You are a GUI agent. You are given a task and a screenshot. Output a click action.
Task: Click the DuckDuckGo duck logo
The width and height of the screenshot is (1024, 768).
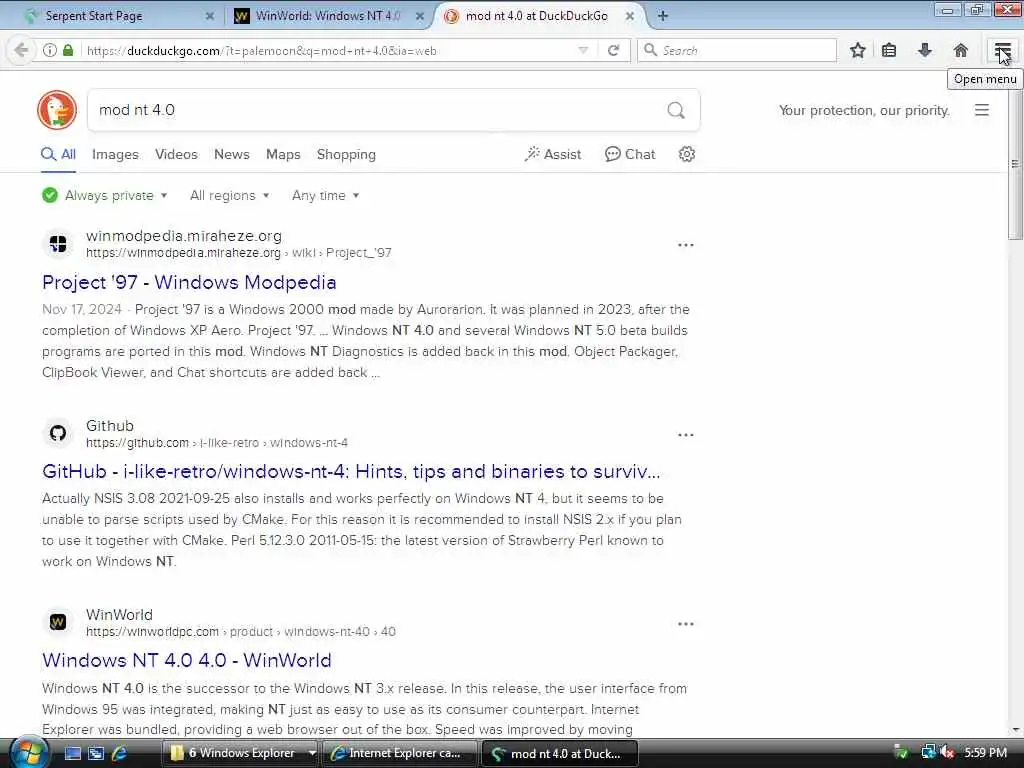pyautogui.click(x=57, y=110)
